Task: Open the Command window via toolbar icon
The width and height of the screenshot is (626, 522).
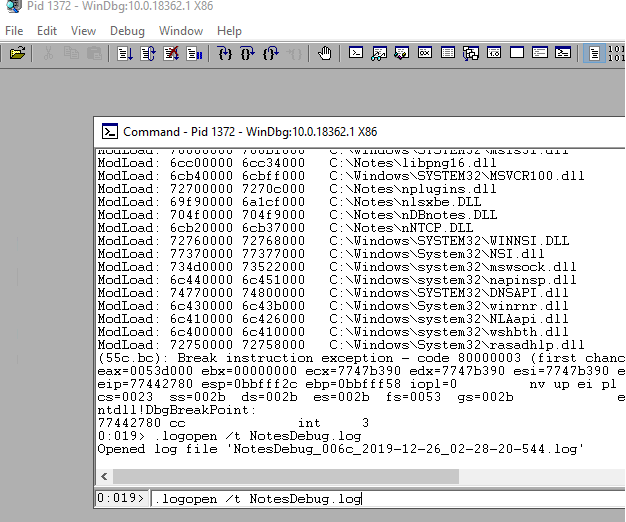Action: click(356, 53)
